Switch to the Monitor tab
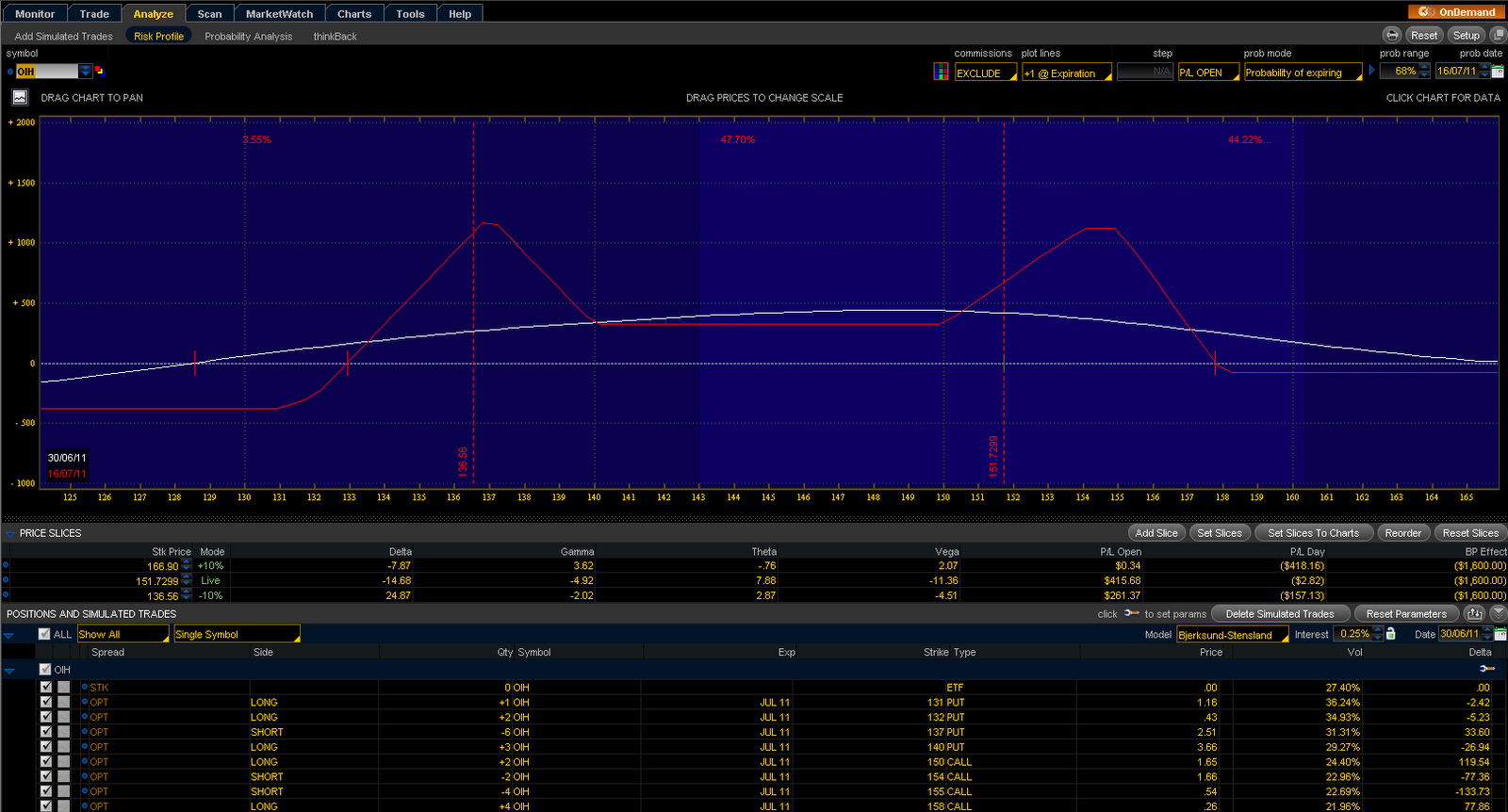Screen dimensions: 1508x812 pyautogui.click(x=35, y=13)
